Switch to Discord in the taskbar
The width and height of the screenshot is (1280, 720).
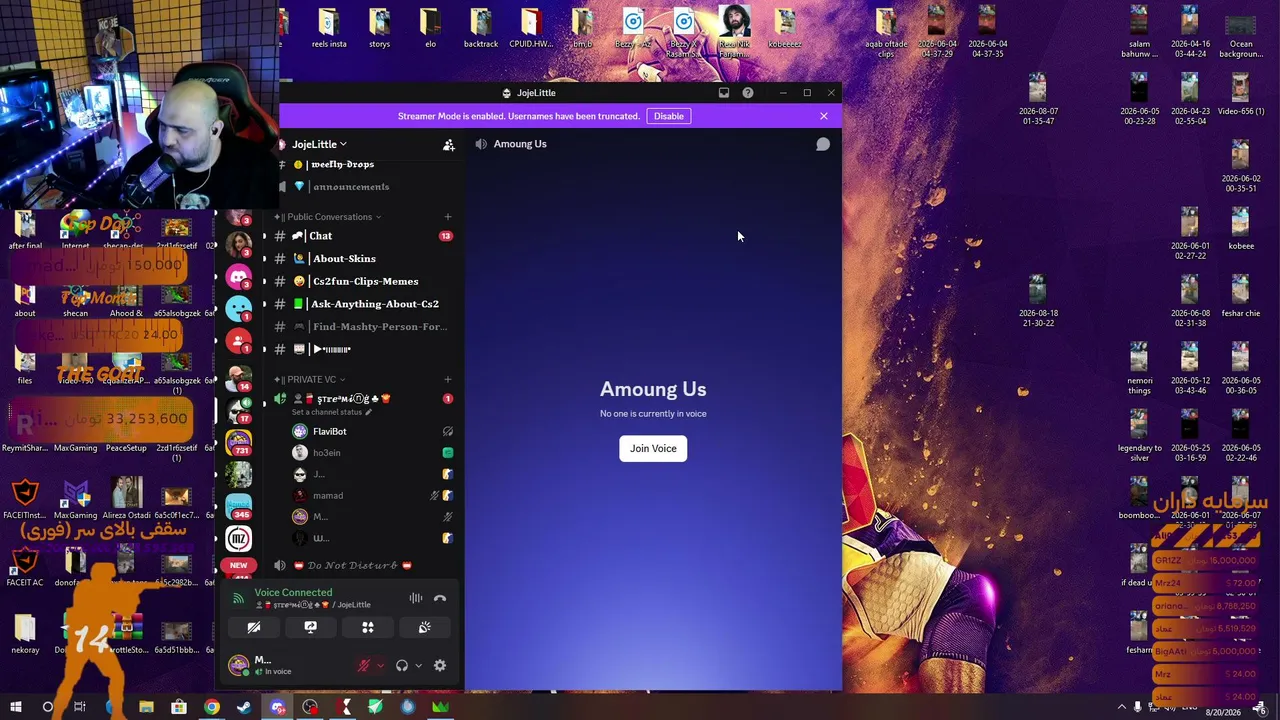[277, 708]
